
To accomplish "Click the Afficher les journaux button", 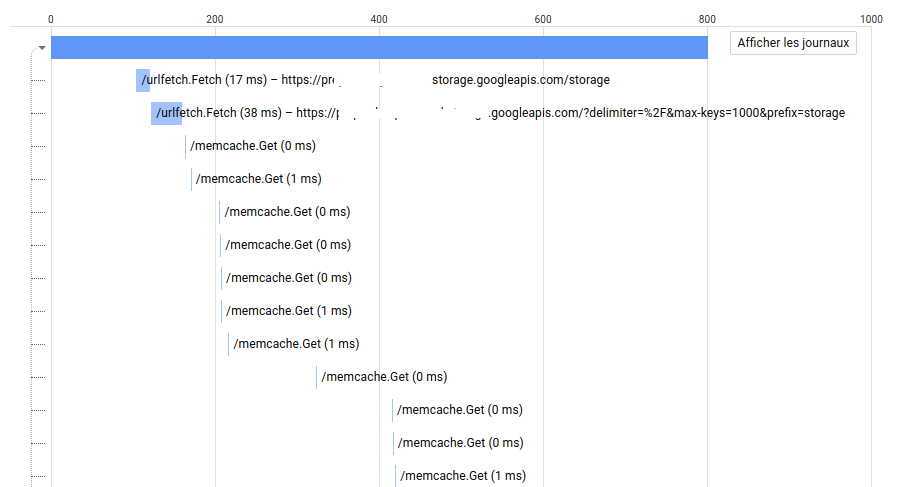I will coord(793,43).
